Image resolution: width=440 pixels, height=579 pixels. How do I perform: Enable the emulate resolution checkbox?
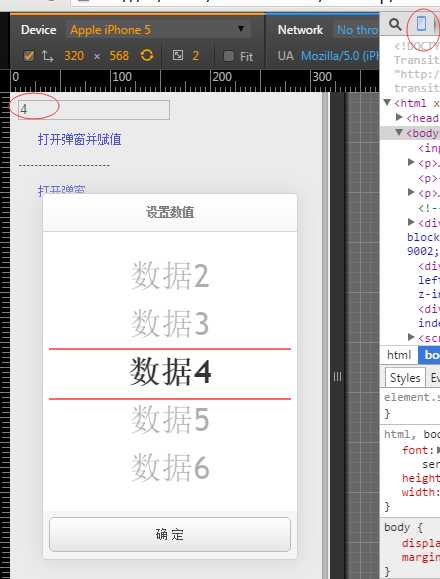[x=28, y=56]
